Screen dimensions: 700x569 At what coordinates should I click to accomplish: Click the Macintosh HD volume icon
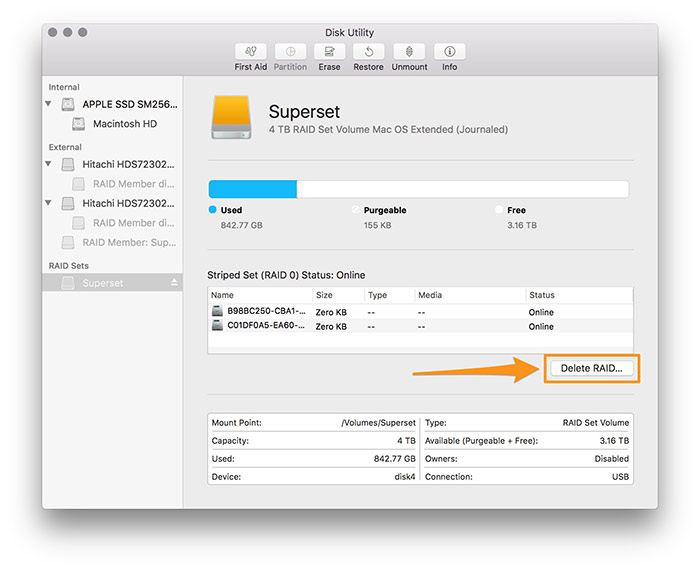[79, 124]
